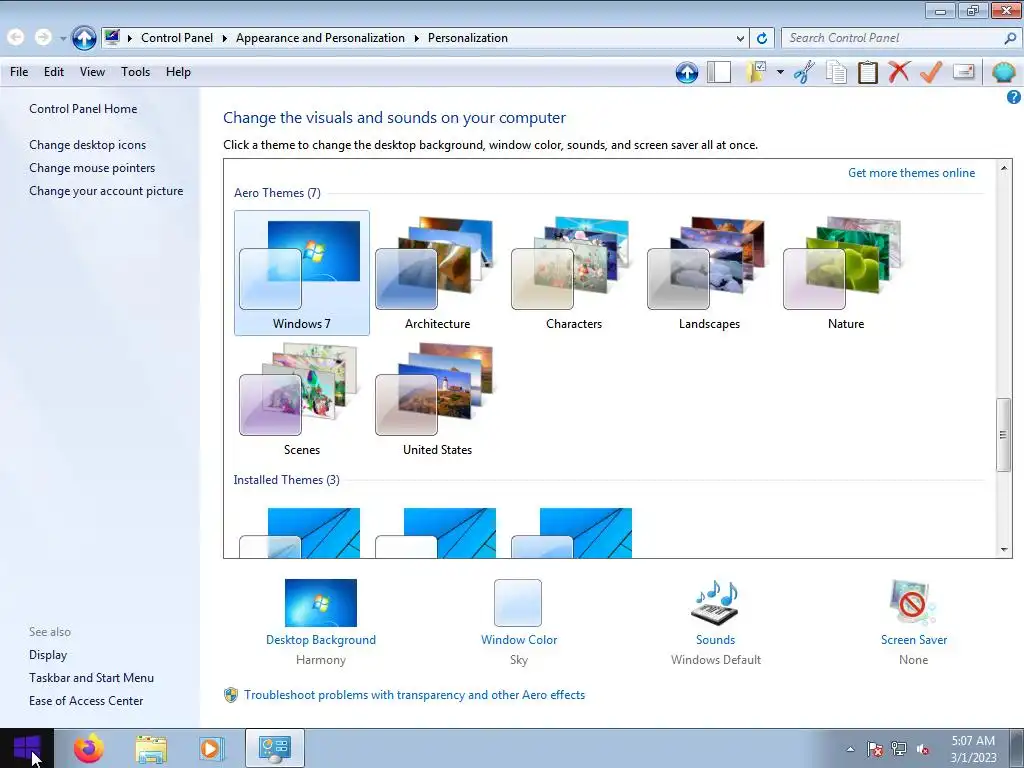
Task: Click the Up one level icon in the toolbar
Action: click(686, 72)
